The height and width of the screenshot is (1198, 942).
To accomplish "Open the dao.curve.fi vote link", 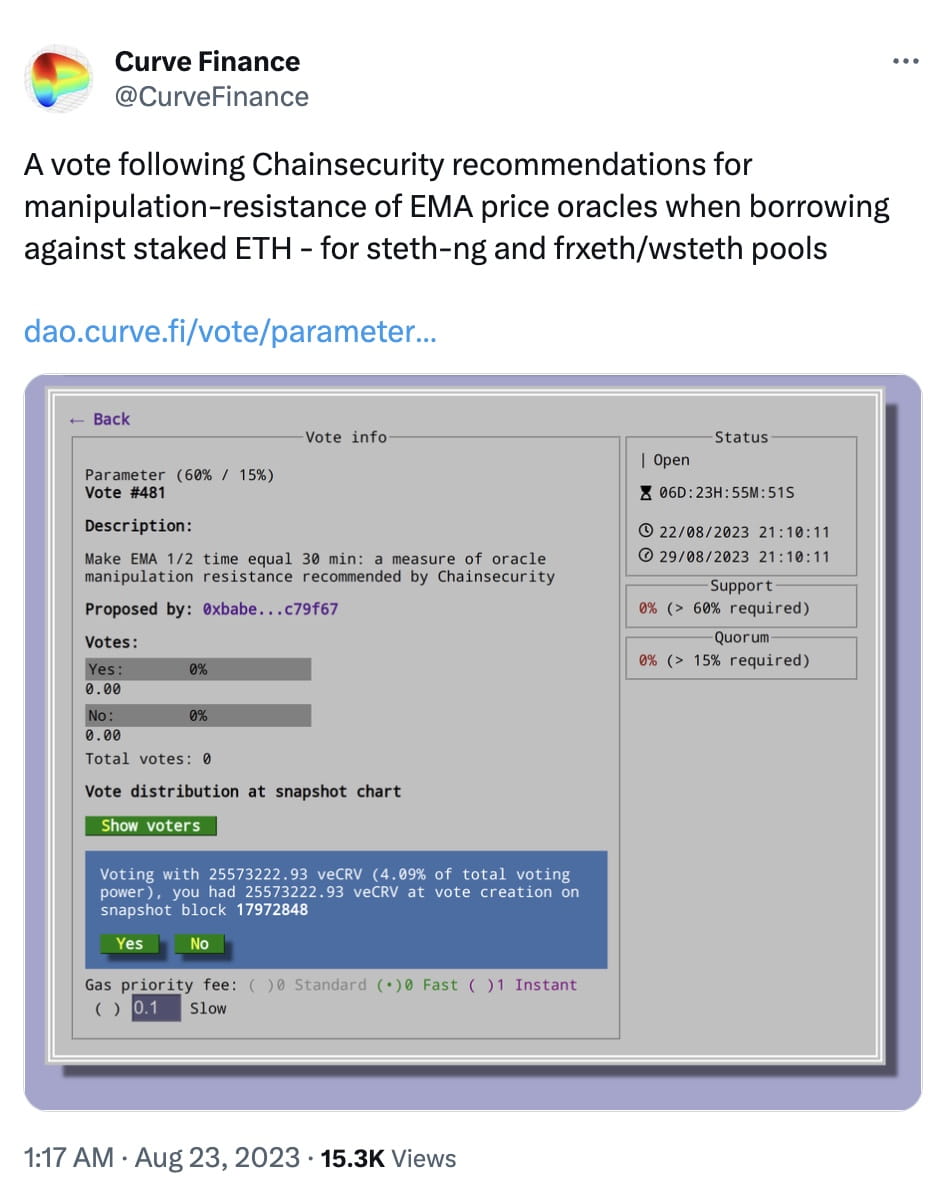I will pyautogui.click(x=230, y=331).
